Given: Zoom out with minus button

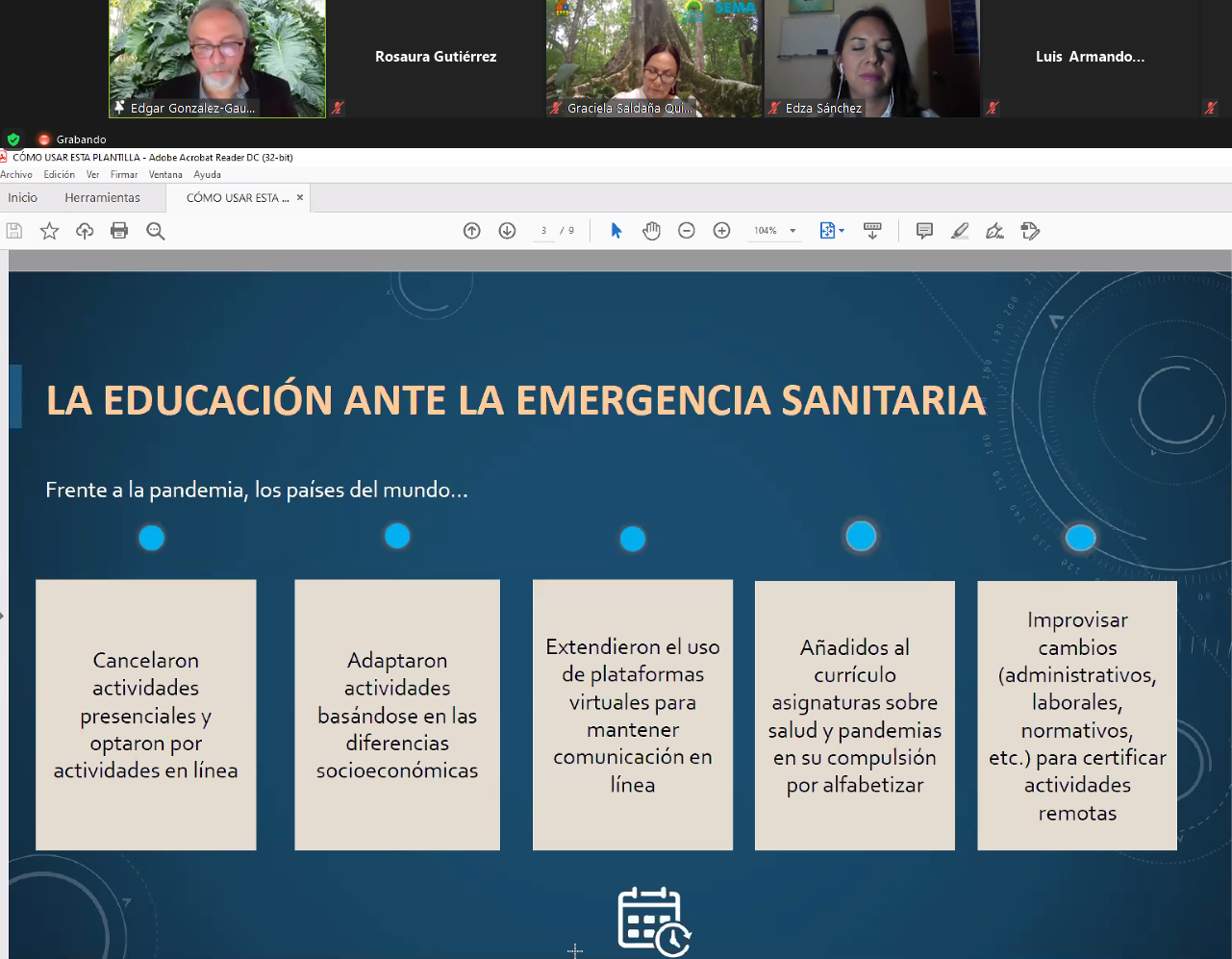Looking at the screenshot, I should pos(687,231).
